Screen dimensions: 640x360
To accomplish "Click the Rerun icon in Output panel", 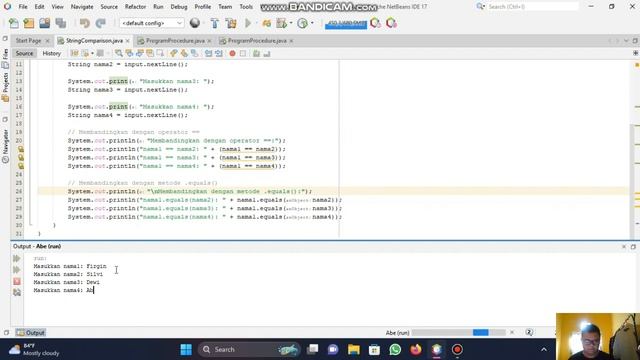I will [17, 259].
